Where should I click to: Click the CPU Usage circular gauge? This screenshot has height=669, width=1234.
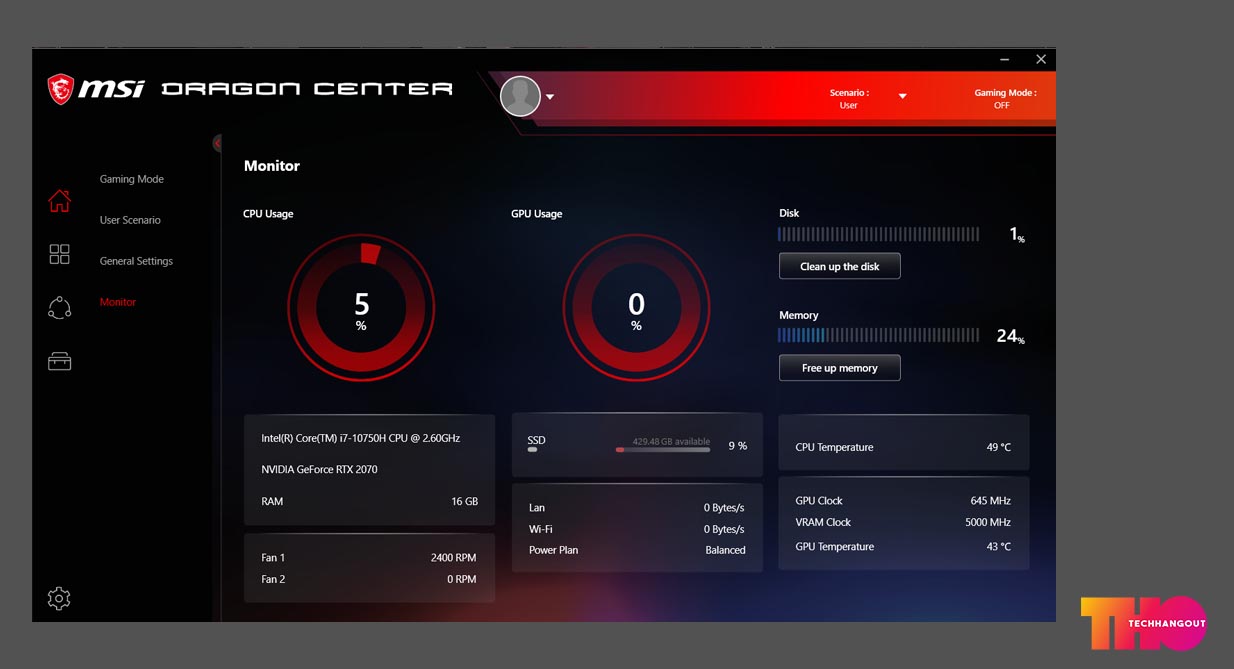click(x=361, y=307)
